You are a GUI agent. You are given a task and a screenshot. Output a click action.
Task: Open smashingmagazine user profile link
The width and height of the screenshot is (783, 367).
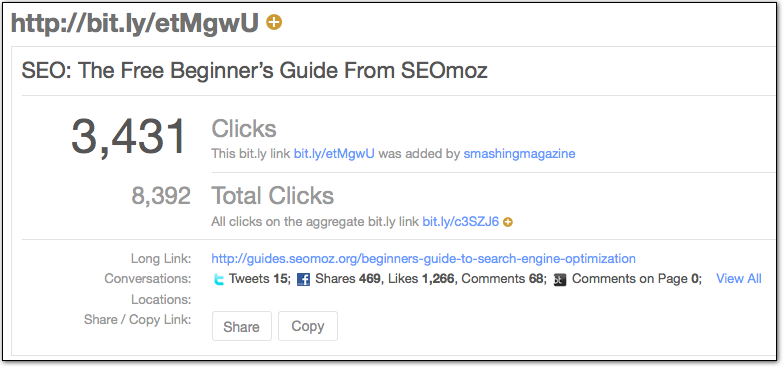coord(519,154)
